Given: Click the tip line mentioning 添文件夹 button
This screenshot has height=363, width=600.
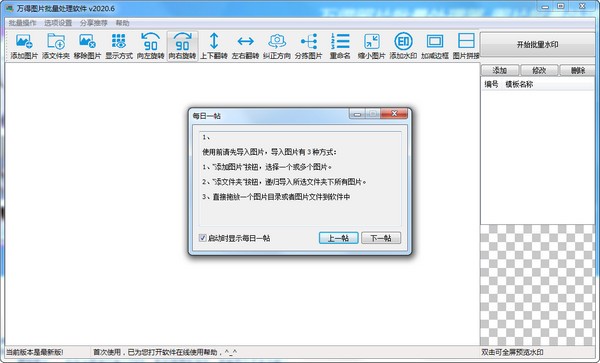Looking at the screenshot, I should 284,182.
